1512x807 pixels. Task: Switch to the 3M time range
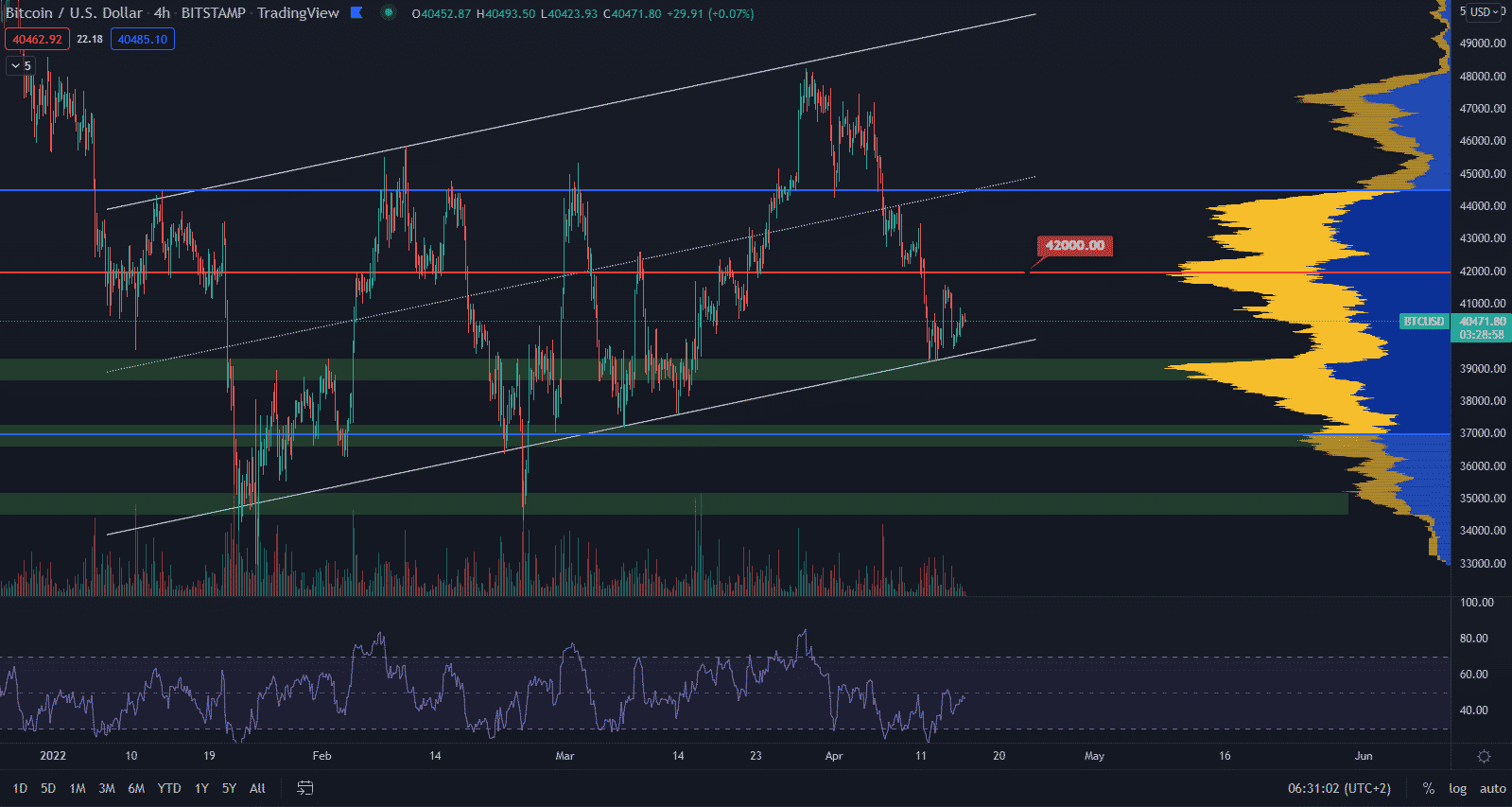coord(107,788)
